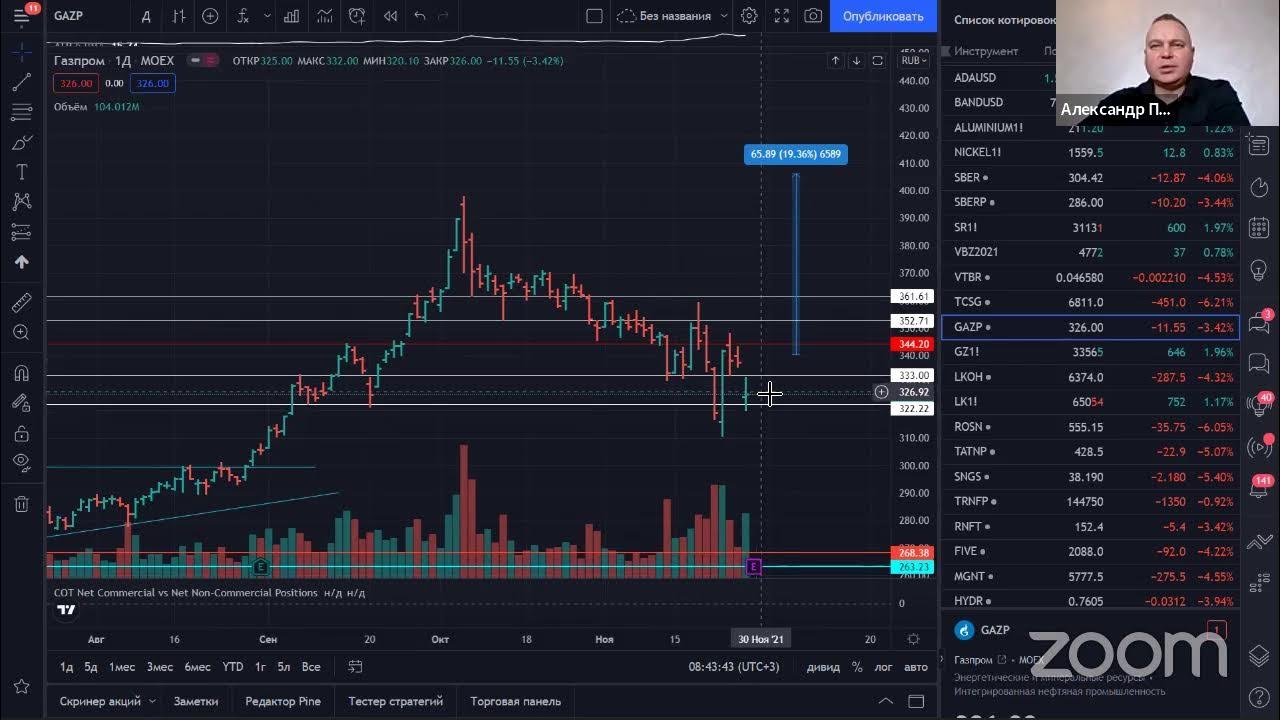Select the trend line drawing tool
Image resolution: width=1280 pixels, height=720 pixels.
(x=21, y=83)
